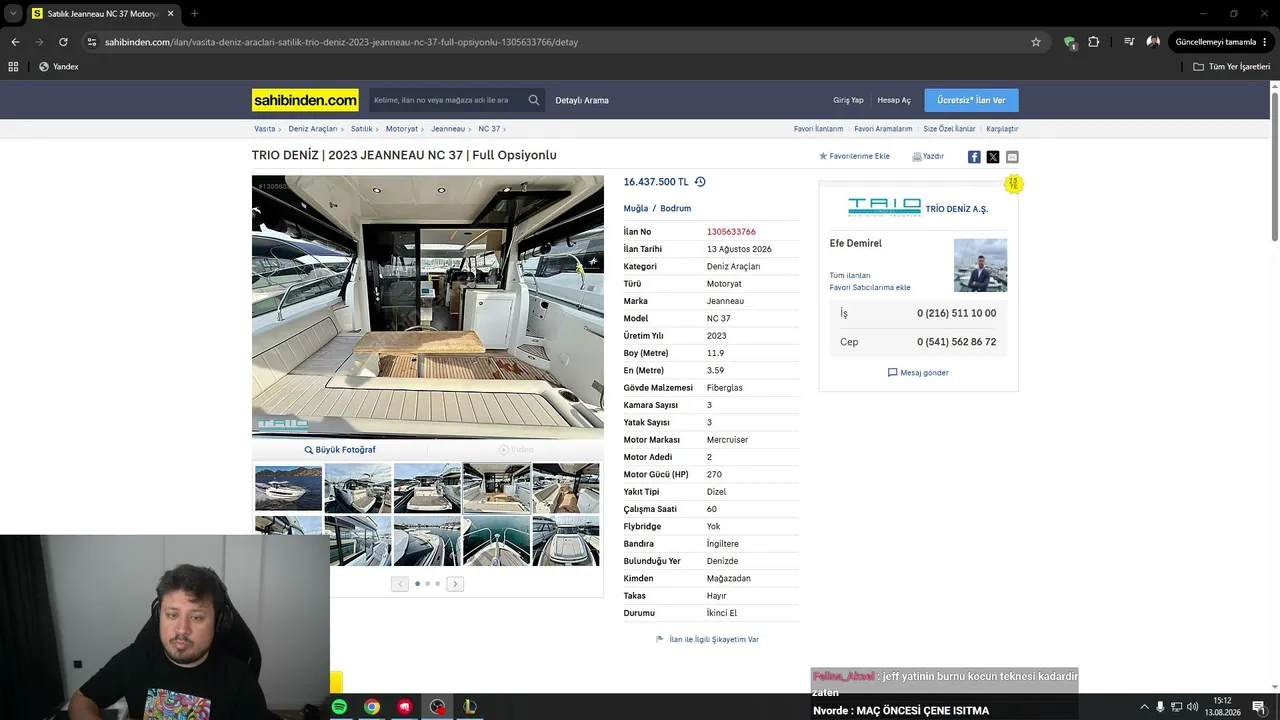
Task: Click İlan ile İlgili Şikayetim Var
Action: pos(707,639)
